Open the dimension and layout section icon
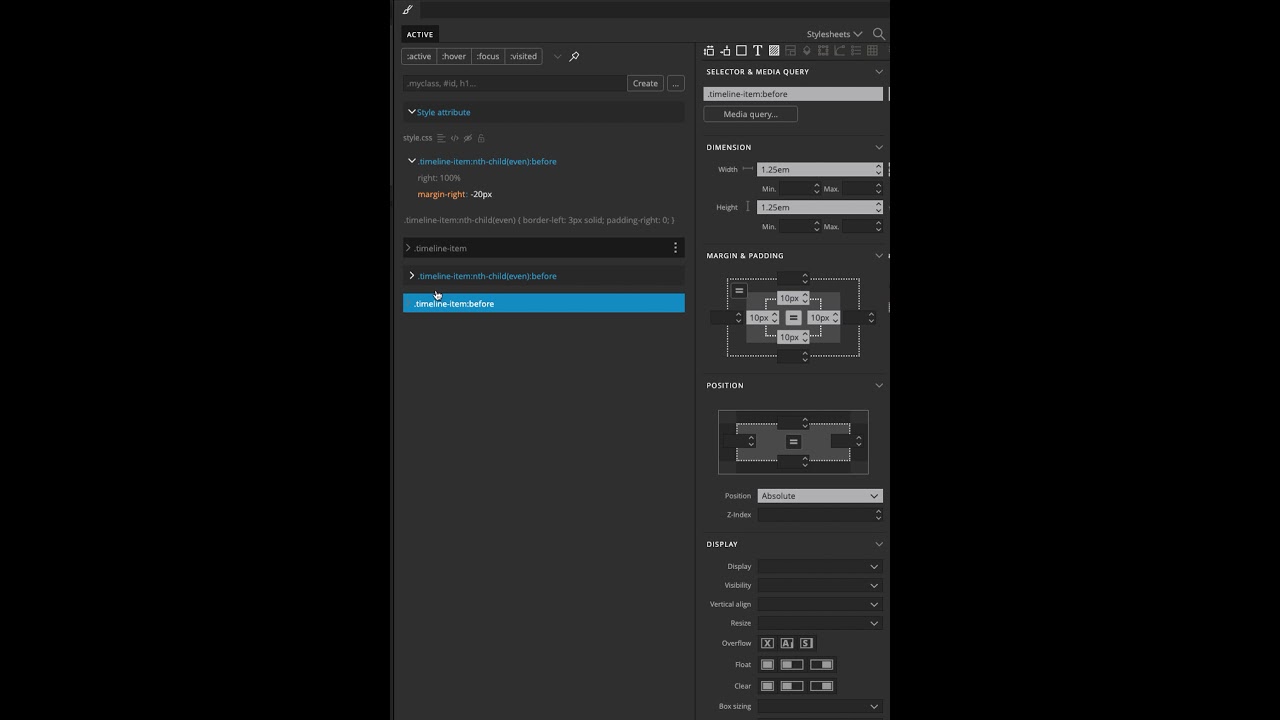Viewport: 1280px width, 720px height. 709,50
